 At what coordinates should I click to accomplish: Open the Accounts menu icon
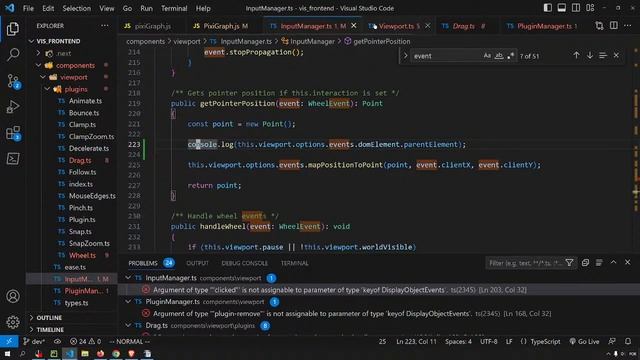(x=13, y=296)
